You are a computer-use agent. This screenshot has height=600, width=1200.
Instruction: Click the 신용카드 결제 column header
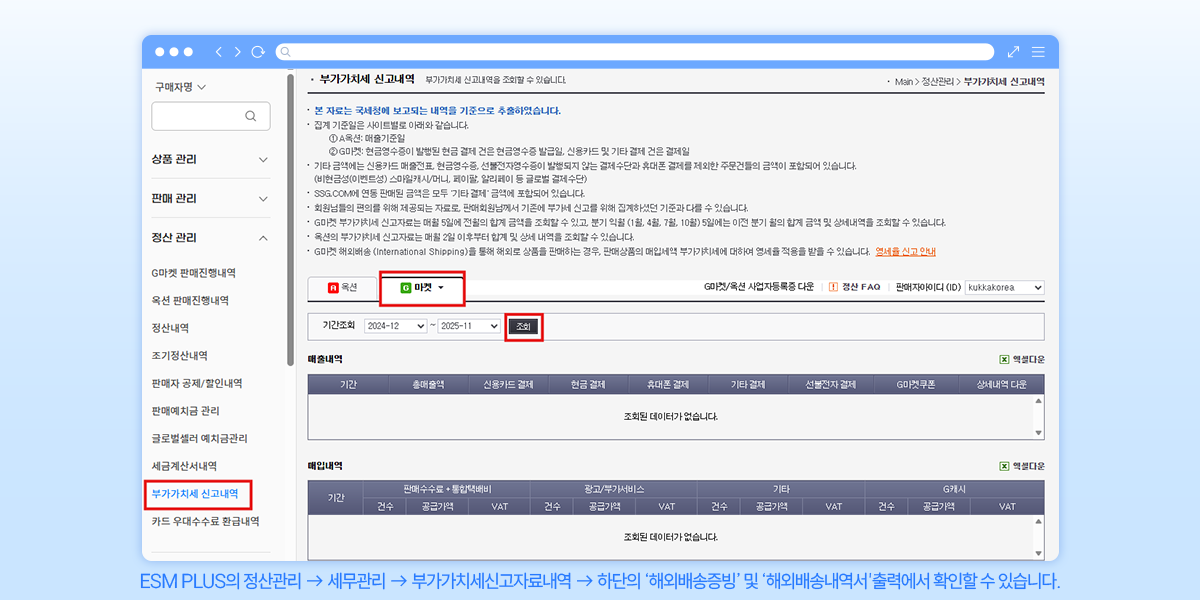(x=508, y=384)
